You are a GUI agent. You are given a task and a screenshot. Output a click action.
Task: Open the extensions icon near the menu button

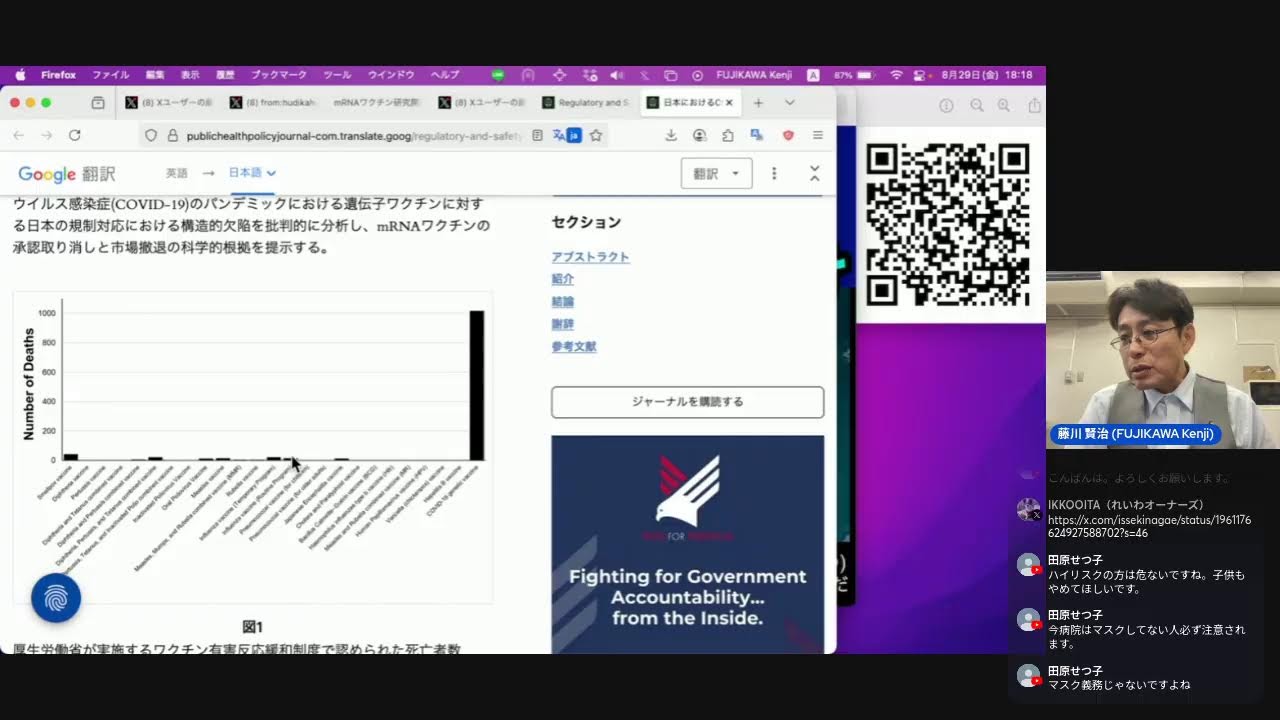[x=729, y=135]
